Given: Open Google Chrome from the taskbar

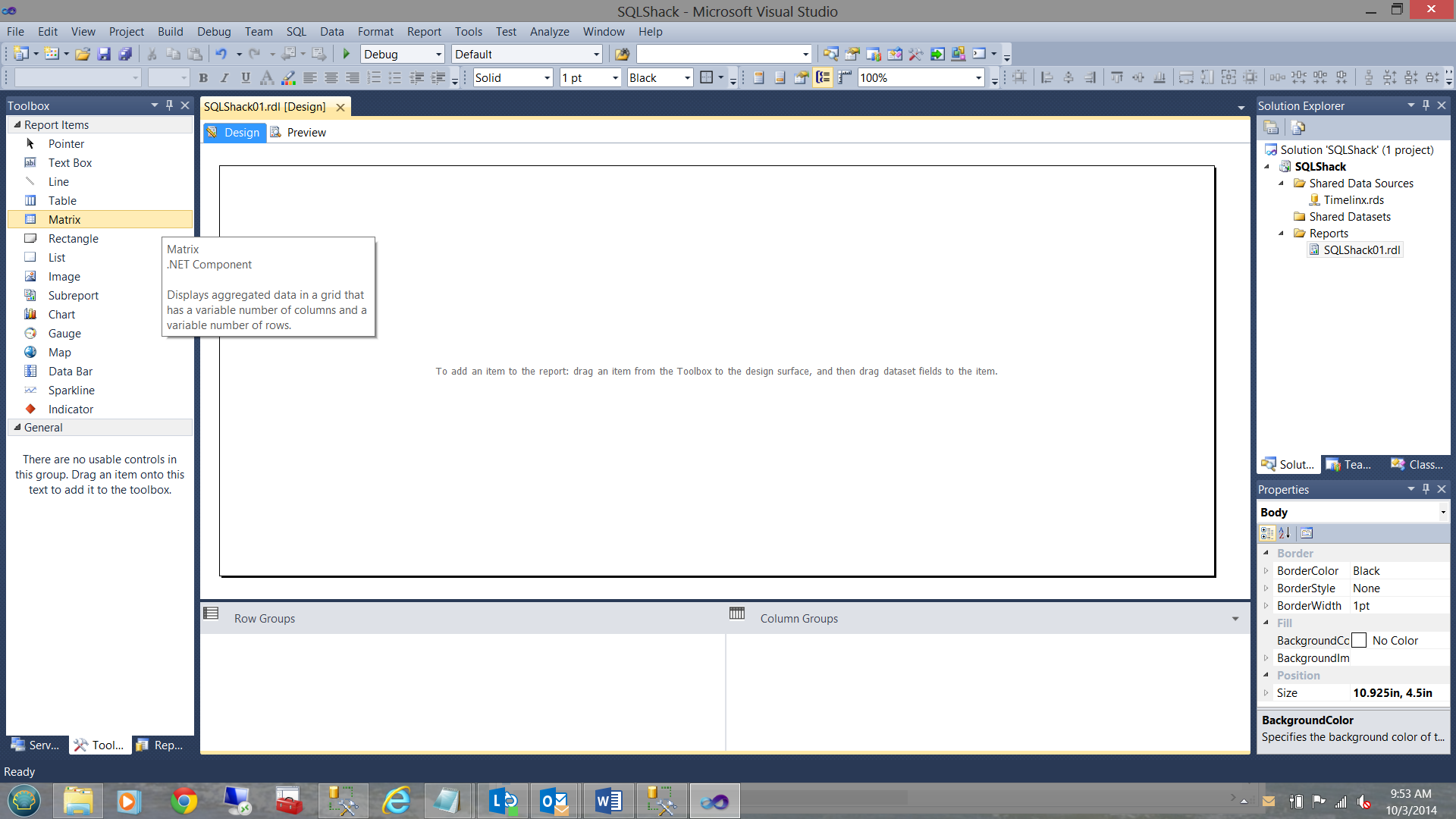Looking at the screenshot, I should point(184,801).
